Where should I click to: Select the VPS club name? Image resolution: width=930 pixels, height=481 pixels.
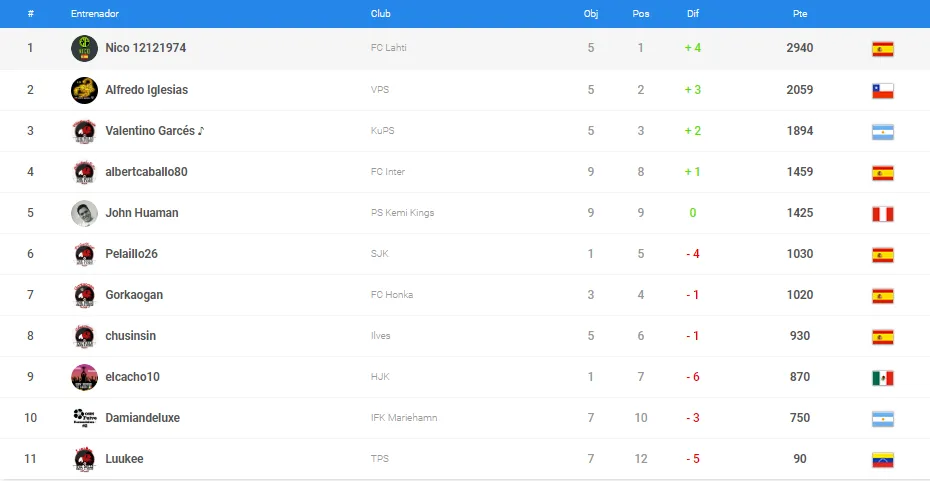(380, 90)
